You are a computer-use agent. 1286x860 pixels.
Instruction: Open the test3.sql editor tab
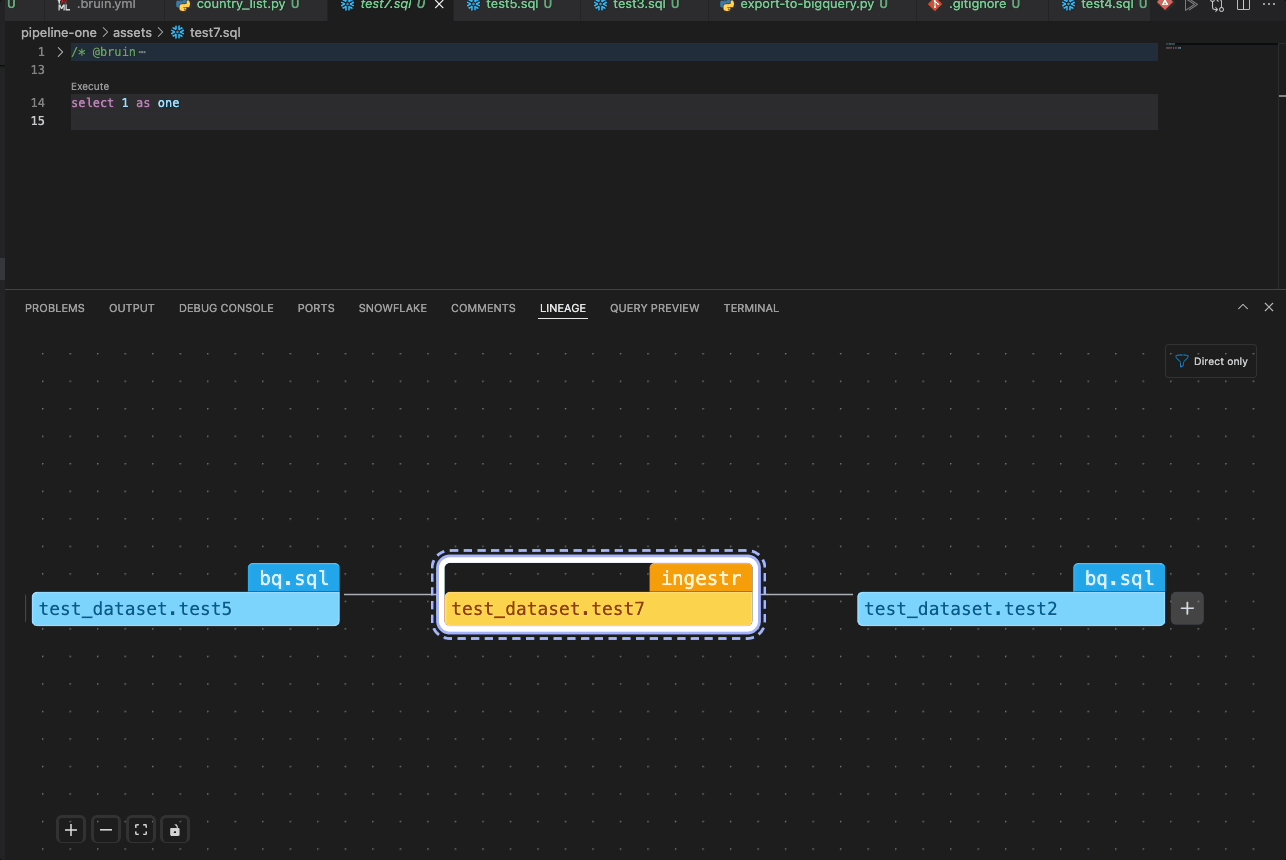(644, 6)
